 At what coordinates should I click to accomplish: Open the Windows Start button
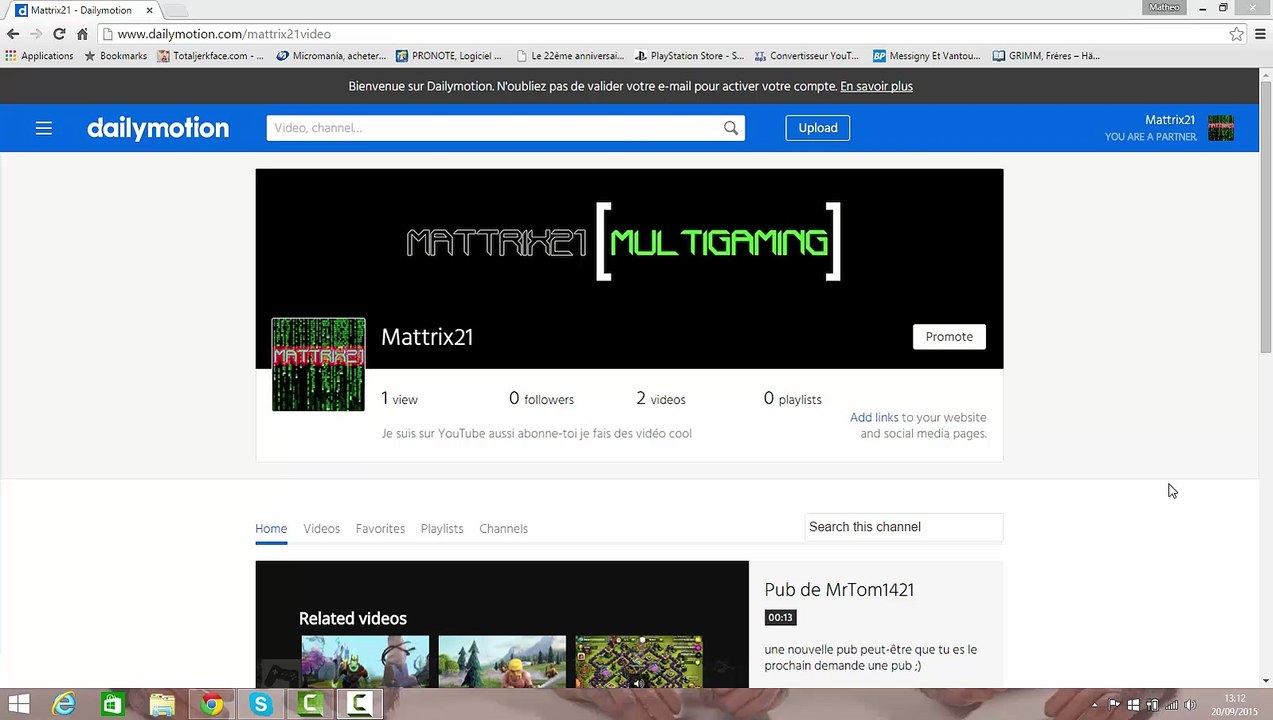point(18,705)
